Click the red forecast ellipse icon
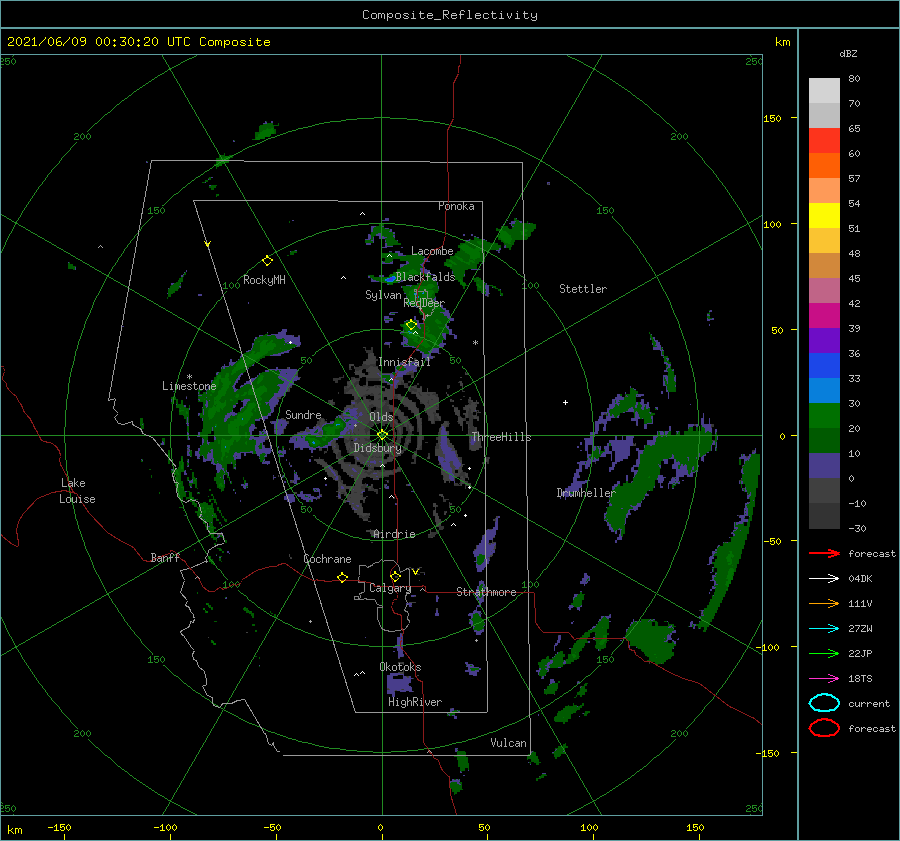The width and height of the screenshot is (900, 841). pyautogui.click(x=824, y=728)
